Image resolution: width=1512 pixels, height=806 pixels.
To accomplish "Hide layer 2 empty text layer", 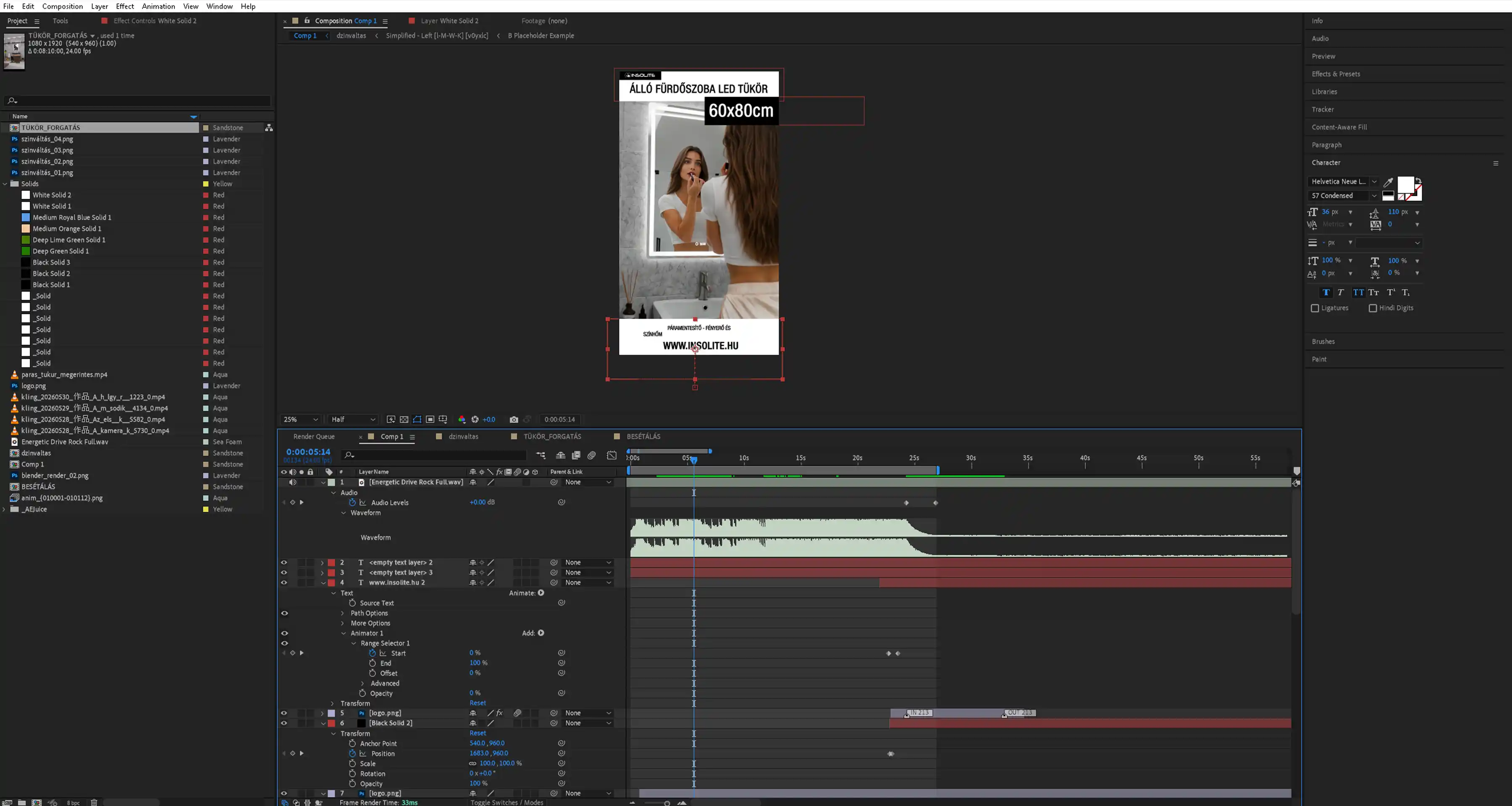I will pos(284,563).
